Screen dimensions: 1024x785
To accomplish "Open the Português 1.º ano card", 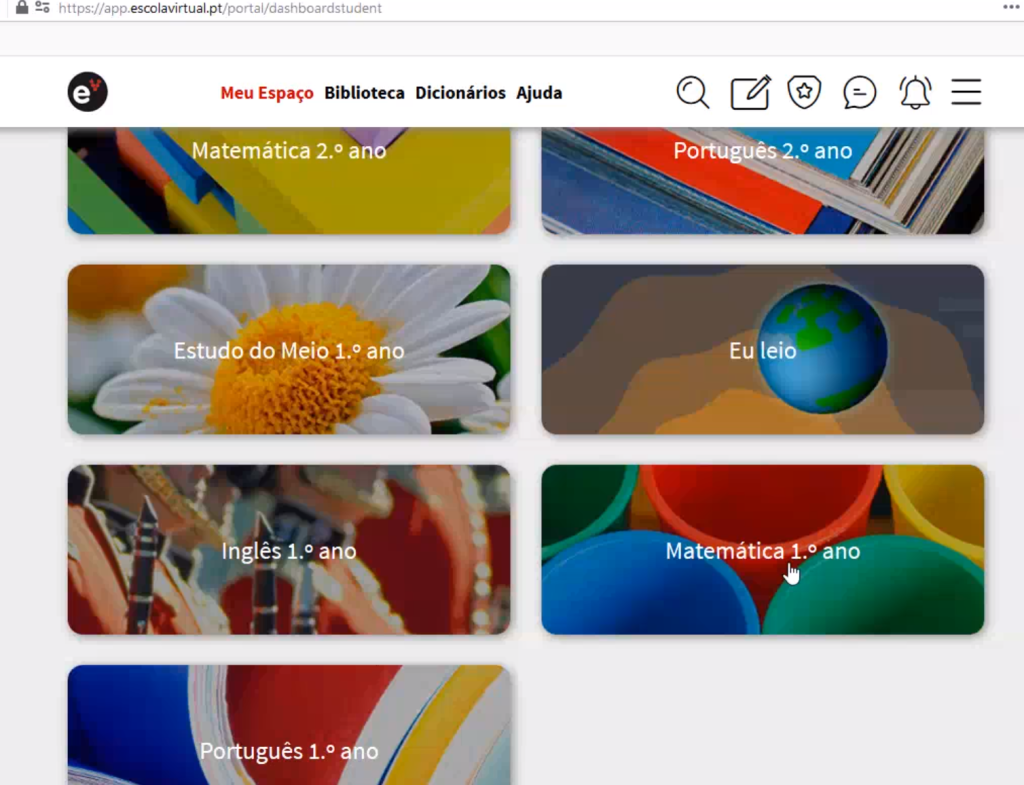I will click(x=289, y=725).
